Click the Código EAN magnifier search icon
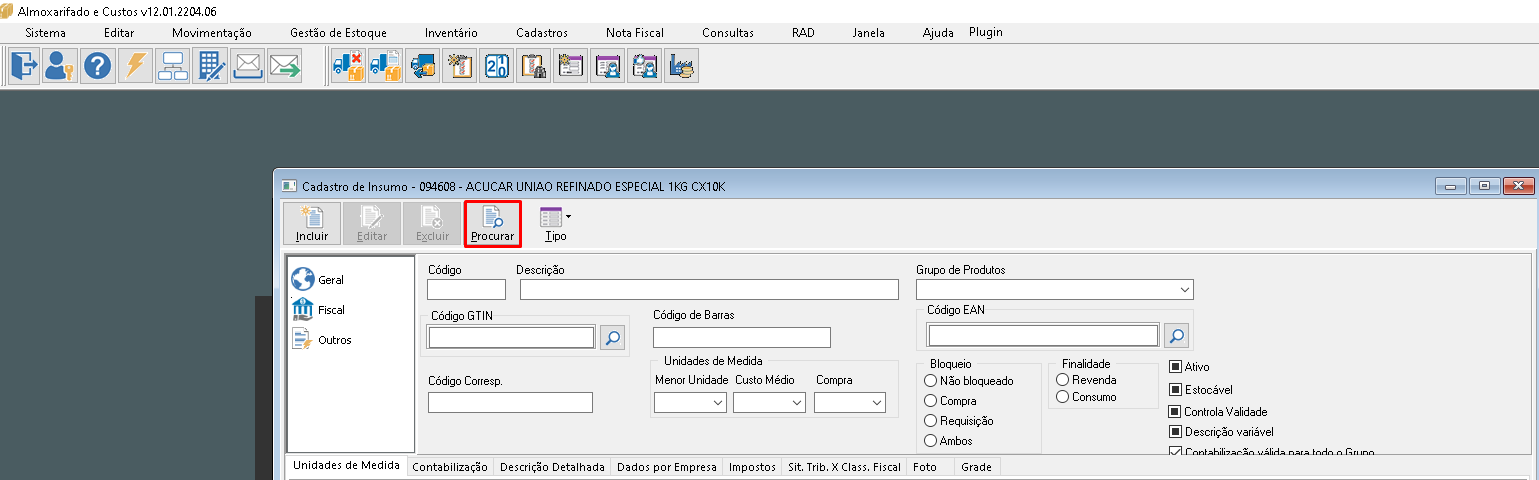 tap(1177, 335)
